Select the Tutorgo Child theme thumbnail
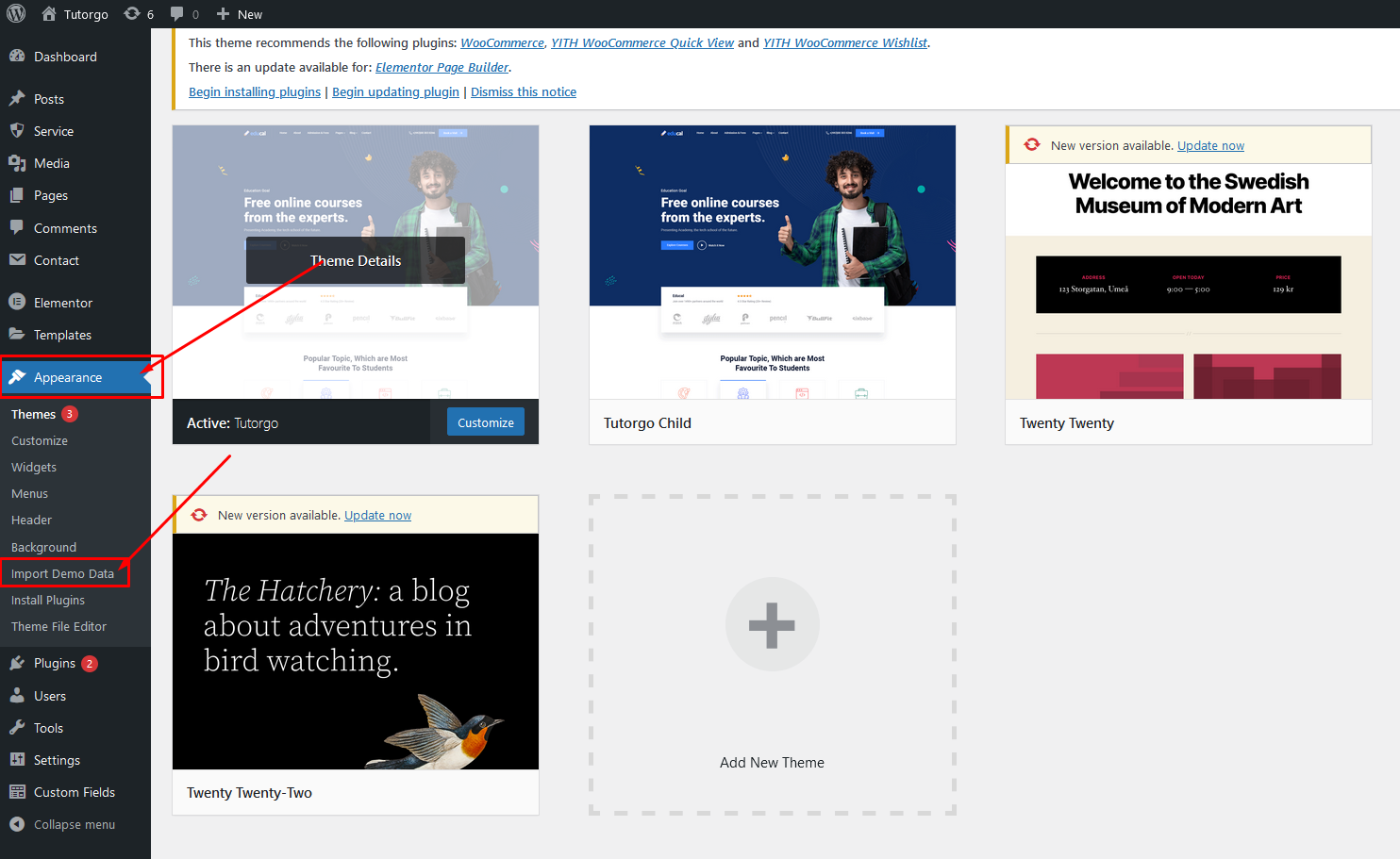This screenshot has height=859, width=1400. tap(773, 262)
